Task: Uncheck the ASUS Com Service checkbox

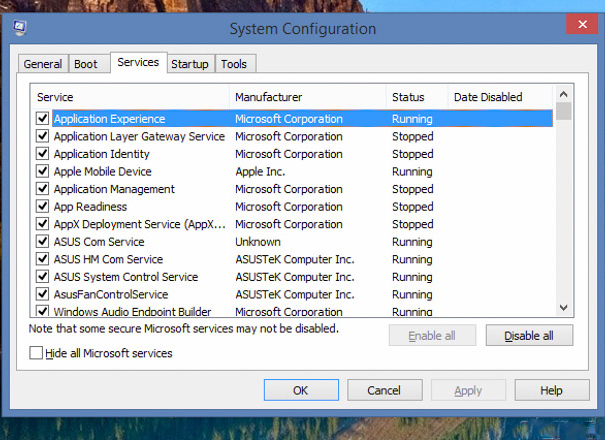Action: pos(42,241)
